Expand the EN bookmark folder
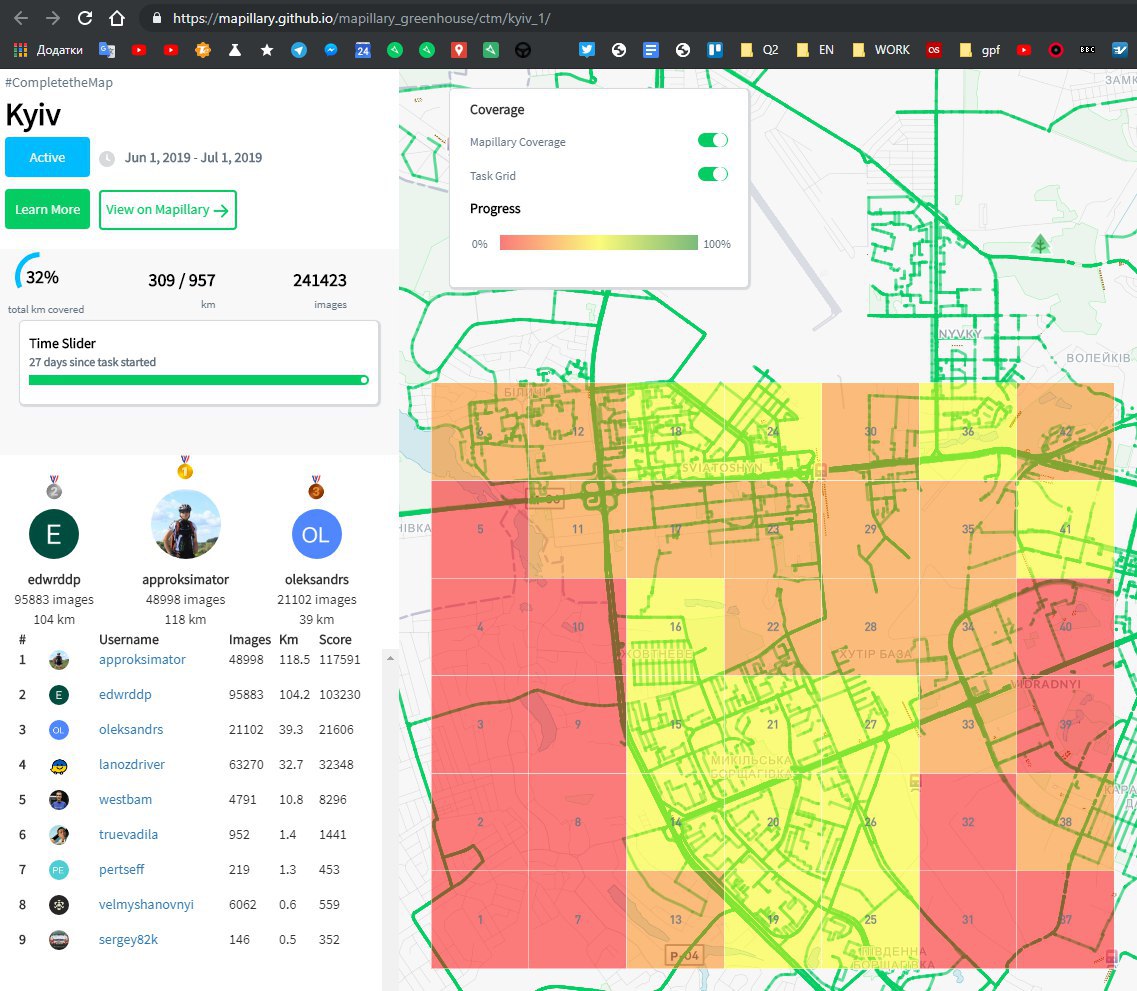This screenshot has height=991, width=1137. coord(815,50)
